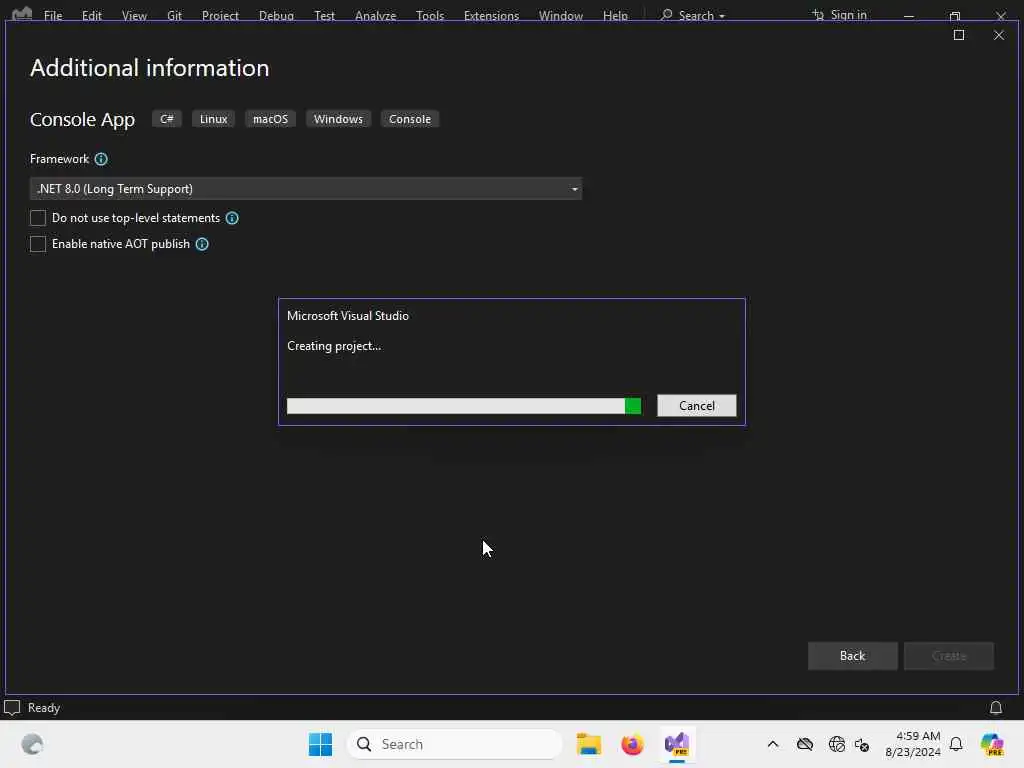Click the feedback icon in status bar
Viewport: 1024px width, 768px height.
coord(12,708)
